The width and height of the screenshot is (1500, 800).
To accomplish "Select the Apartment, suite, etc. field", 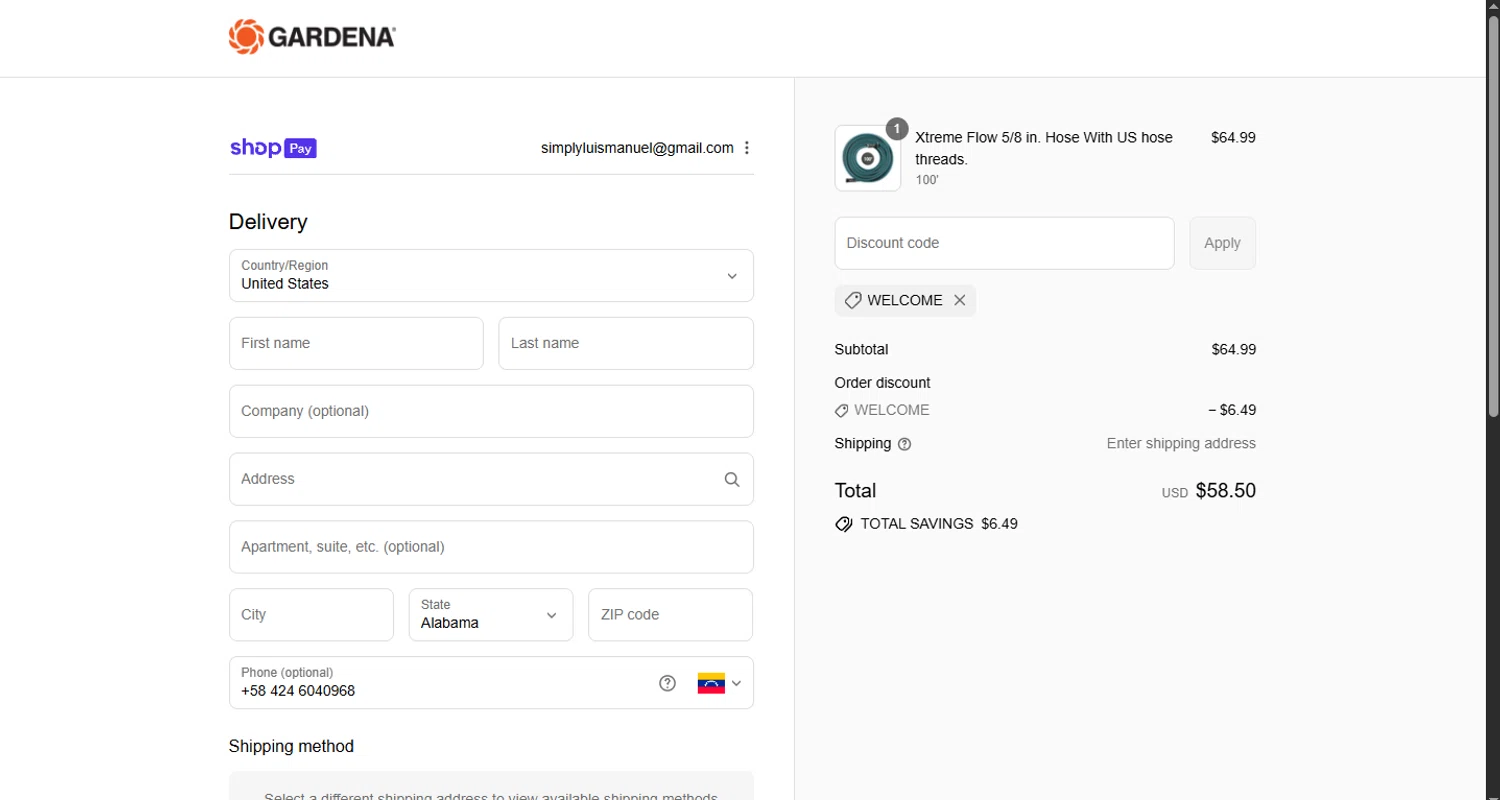I will click(491, 547).
